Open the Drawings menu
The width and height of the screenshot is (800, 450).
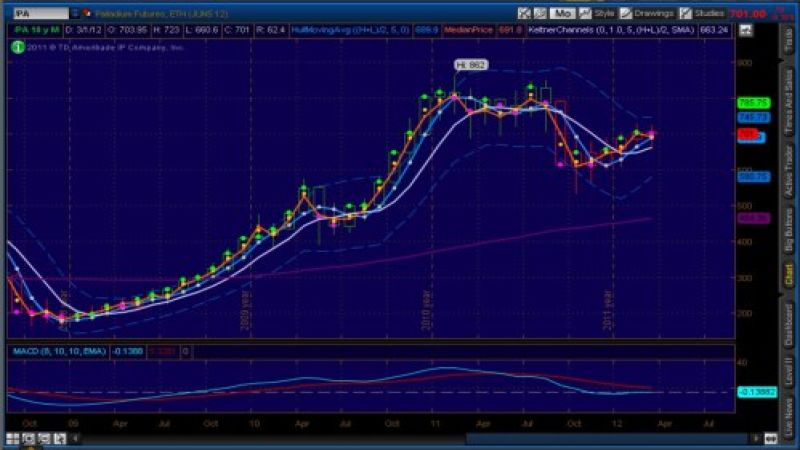point(654,13)
